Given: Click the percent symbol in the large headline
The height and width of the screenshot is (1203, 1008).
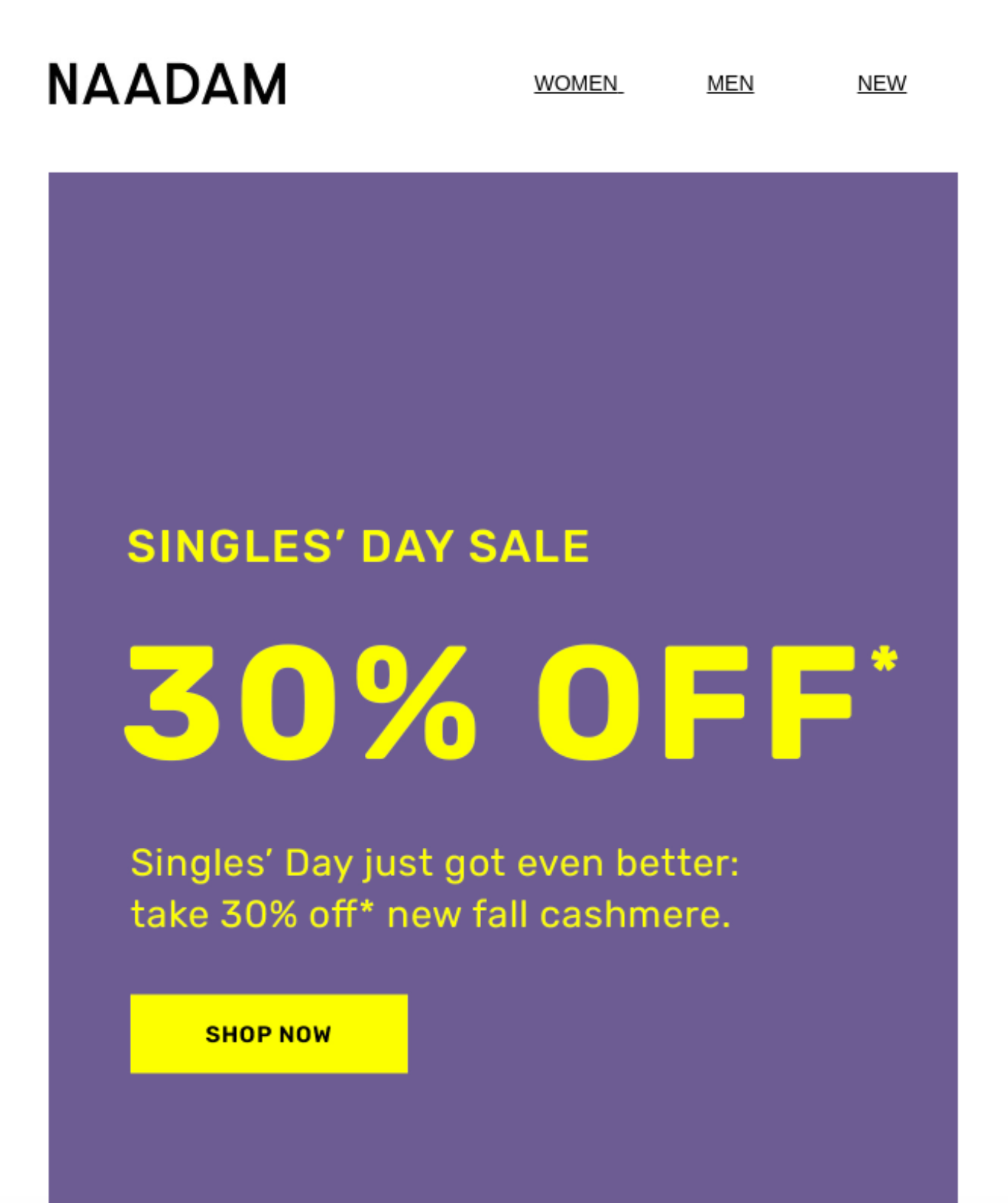Looking at the screenshot, I should click(x=416, y=703).
